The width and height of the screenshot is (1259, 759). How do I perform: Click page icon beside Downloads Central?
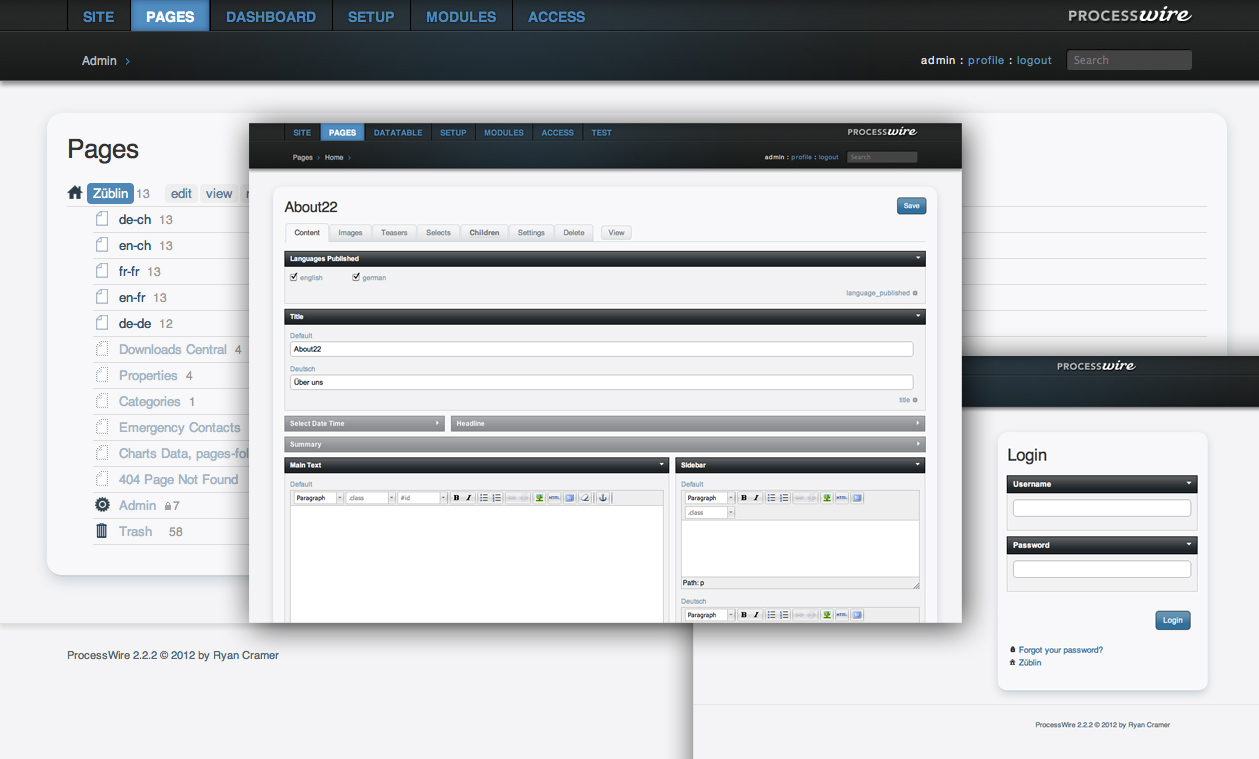pyautogui.click(x=101, y=349)
